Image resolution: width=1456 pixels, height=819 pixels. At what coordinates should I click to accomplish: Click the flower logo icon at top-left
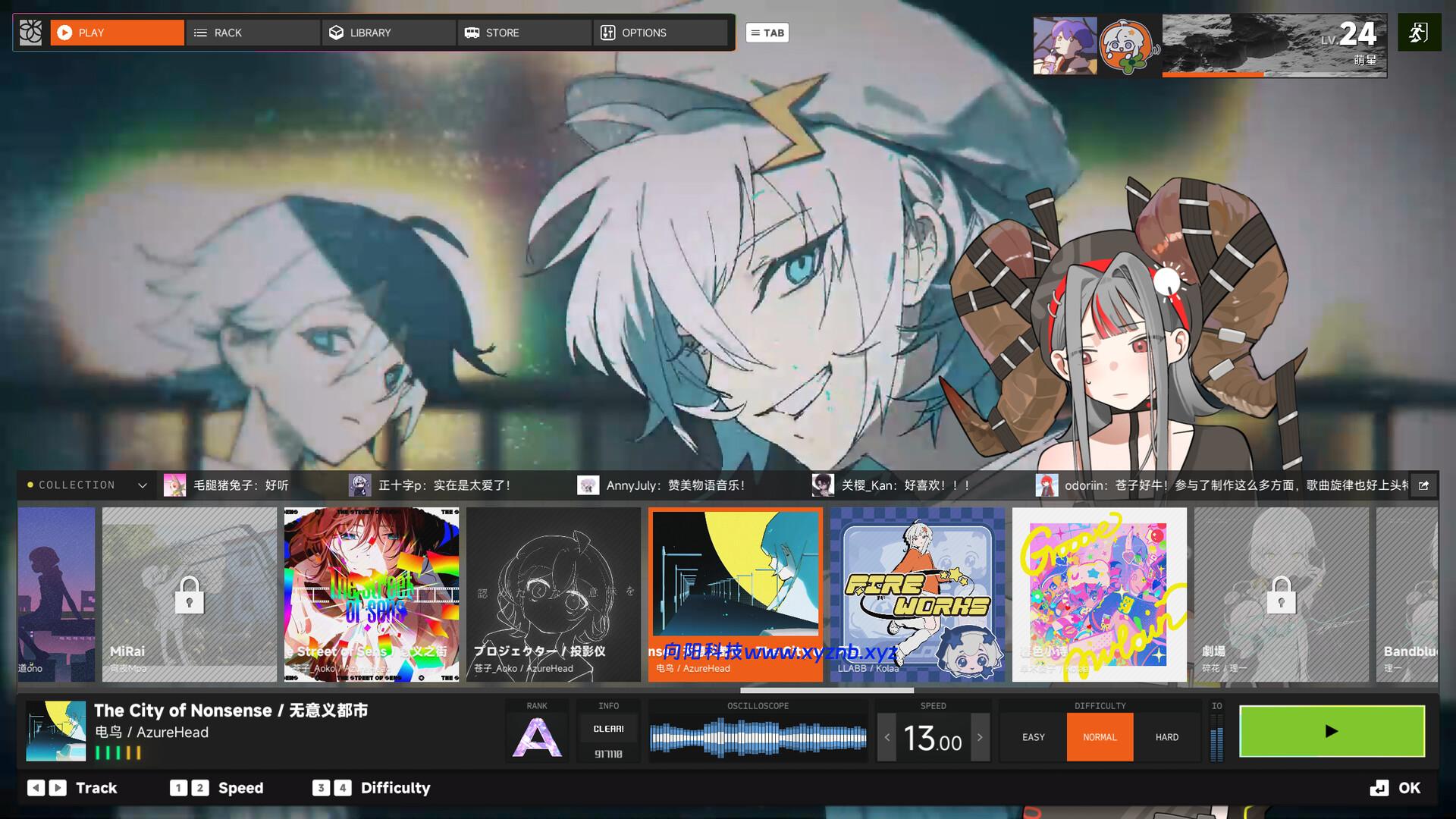point(30,33)
